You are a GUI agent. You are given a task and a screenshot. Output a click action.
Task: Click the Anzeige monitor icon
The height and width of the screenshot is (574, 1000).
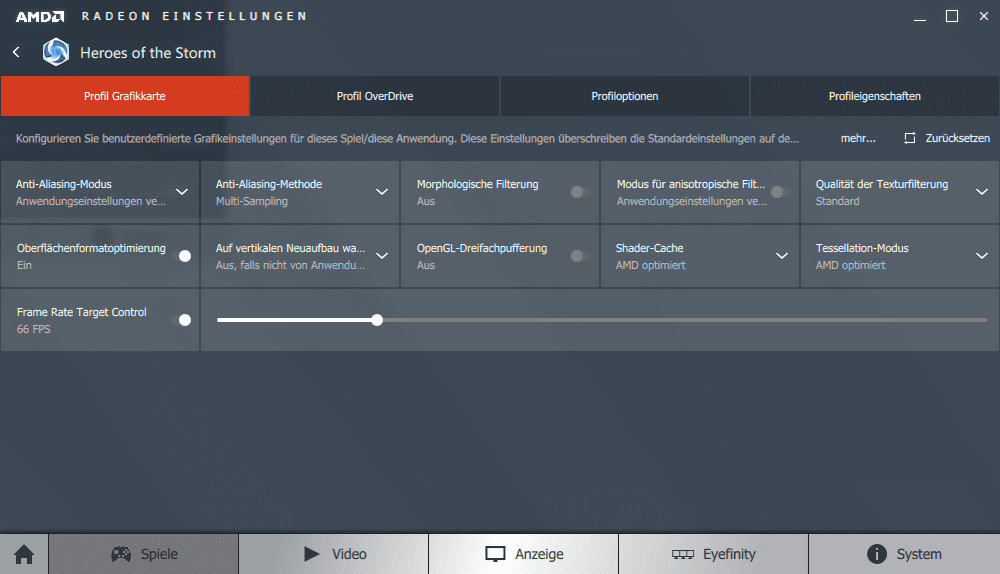point(495,554)
